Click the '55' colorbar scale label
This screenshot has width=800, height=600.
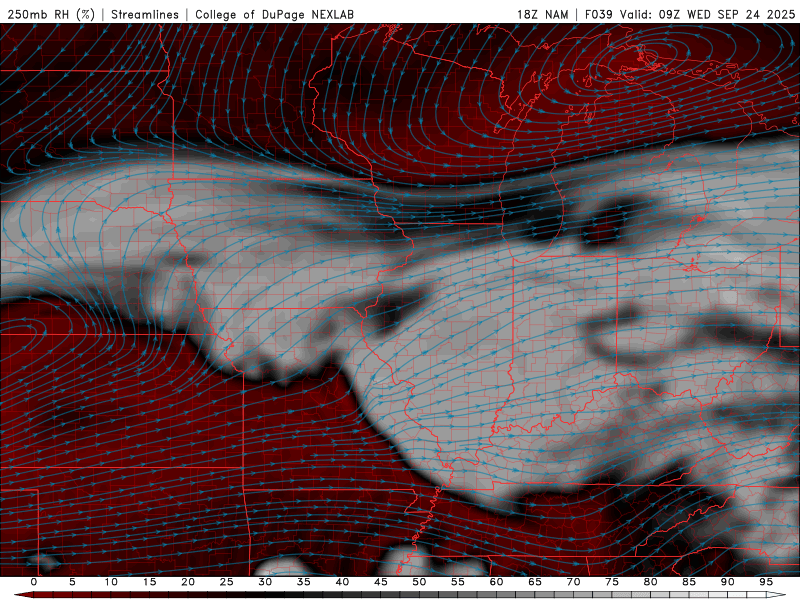[458, 582]
